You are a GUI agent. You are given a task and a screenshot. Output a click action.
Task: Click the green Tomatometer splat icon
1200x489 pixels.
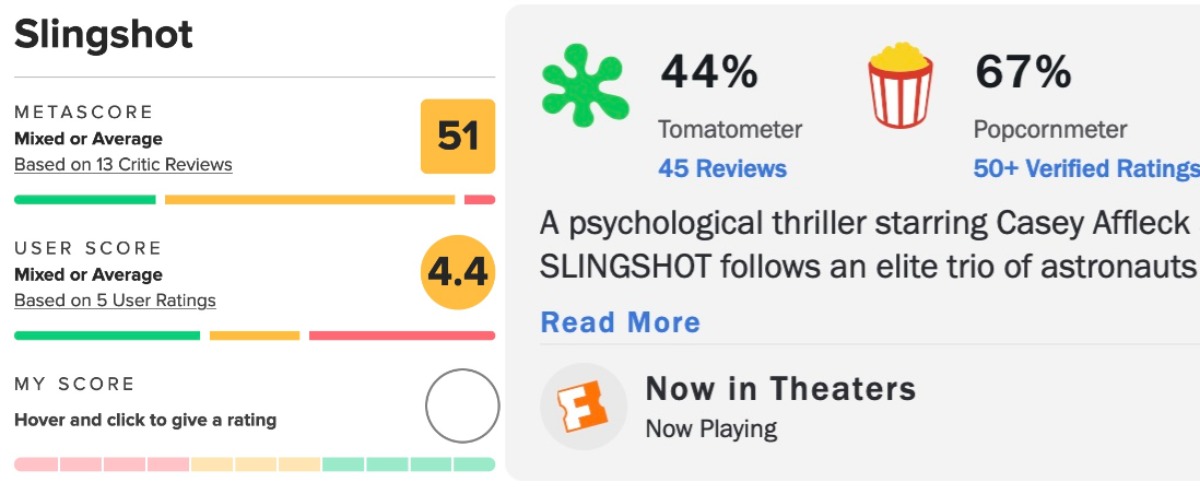[585, 87]
